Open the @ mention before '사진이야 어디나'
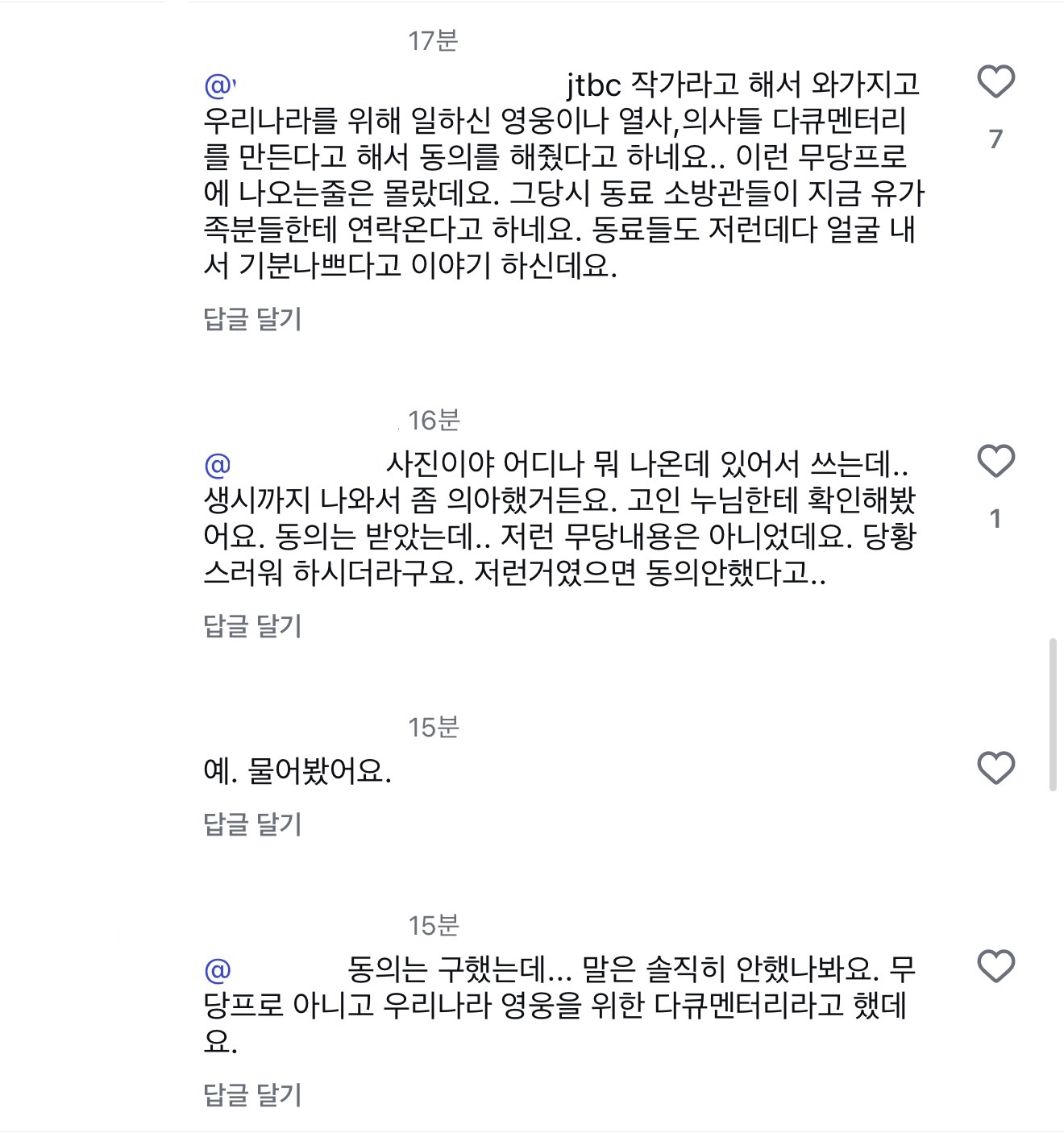 [x=218, y=465]
